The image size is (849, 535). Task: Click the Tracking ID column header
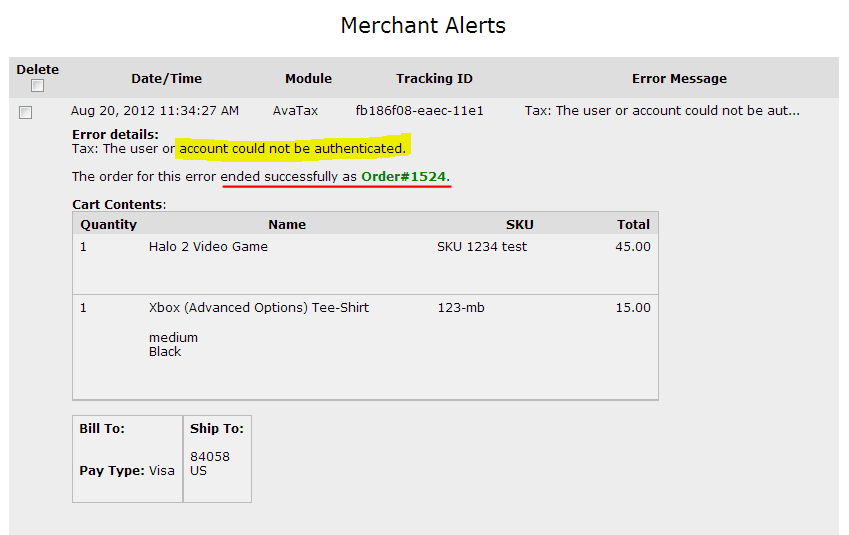pos(434,79)
